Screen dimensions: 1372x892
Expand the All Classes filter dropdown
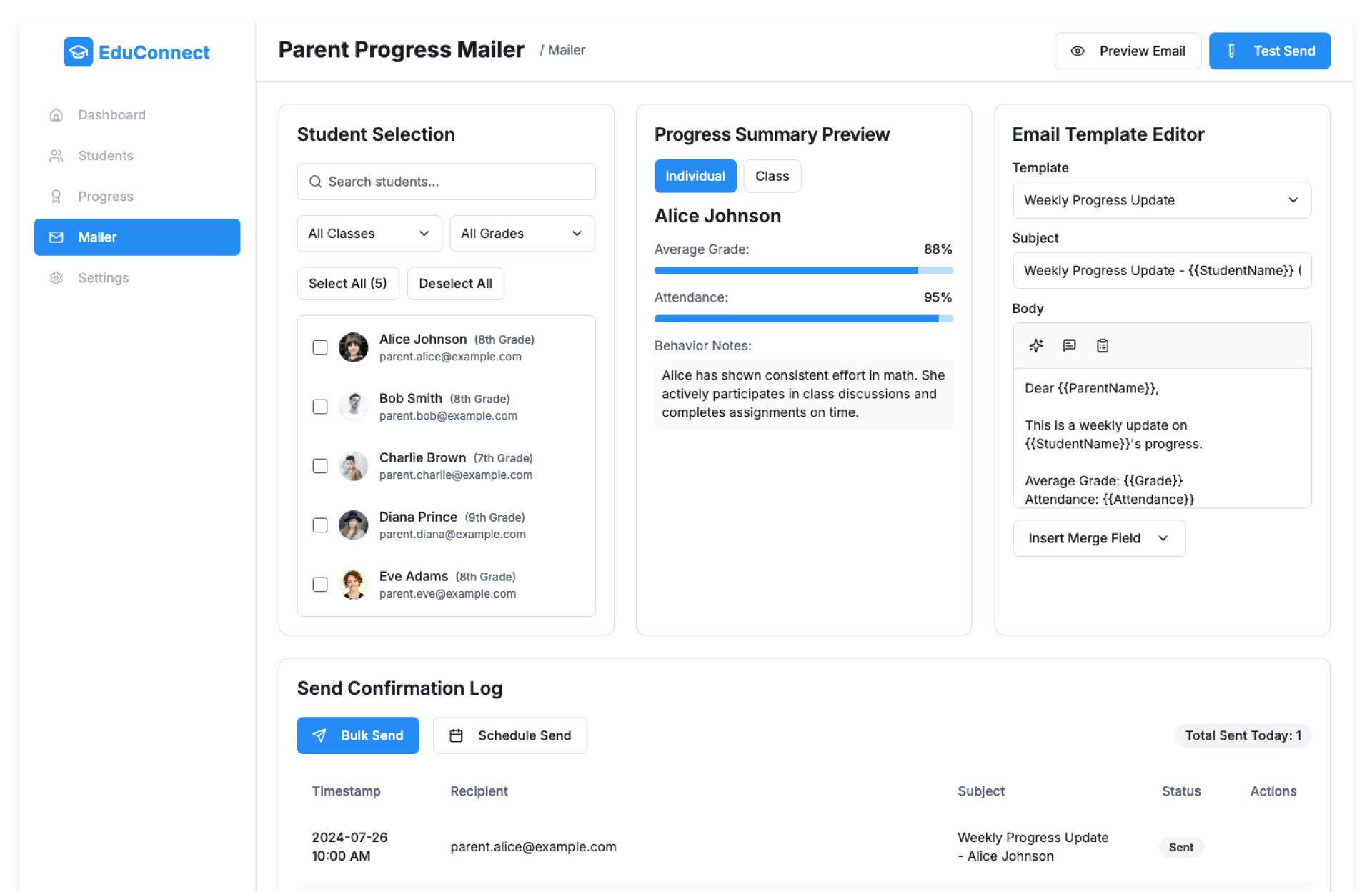(369, 234)
